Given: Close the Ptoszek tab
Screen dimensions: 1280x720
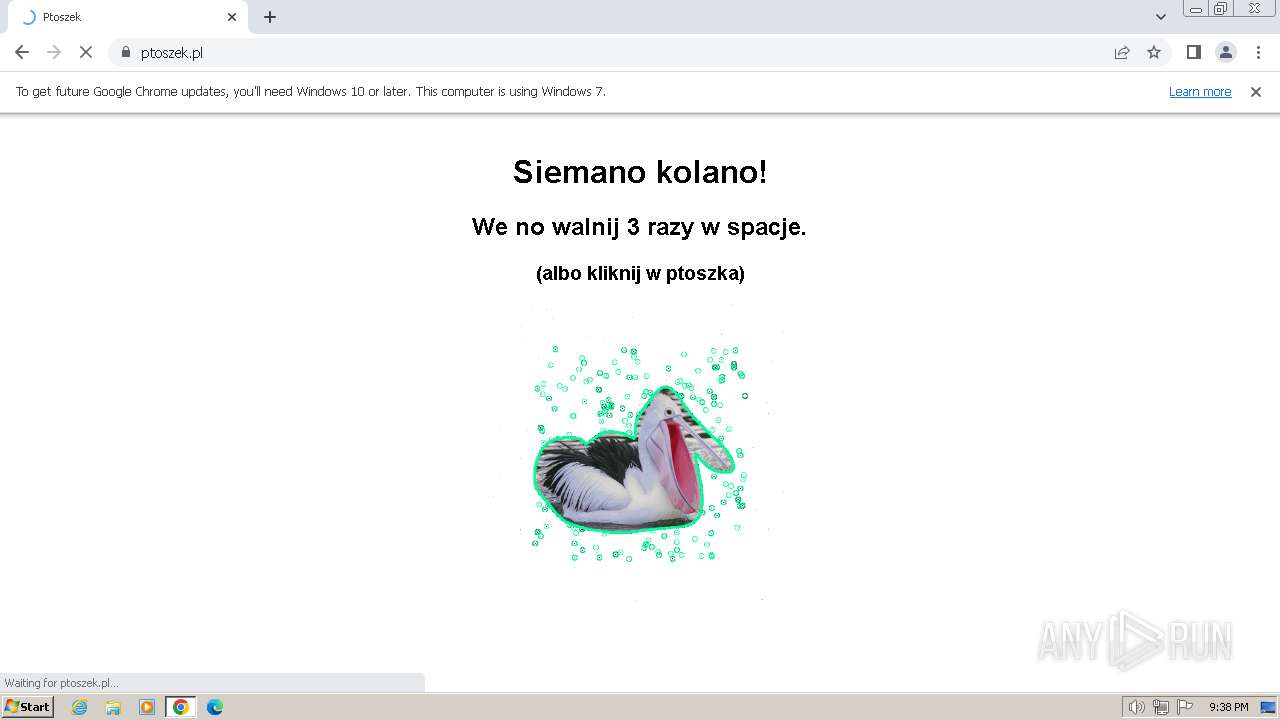Looking at the screenshot, I should click(x=232, y=17).
